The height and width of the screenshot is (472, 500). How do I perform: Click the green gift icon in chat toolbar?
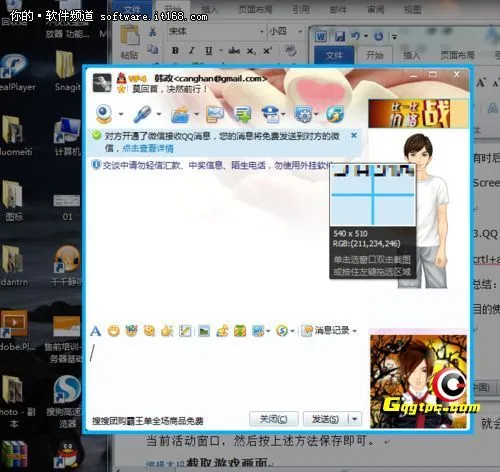(x=240, y=331)
